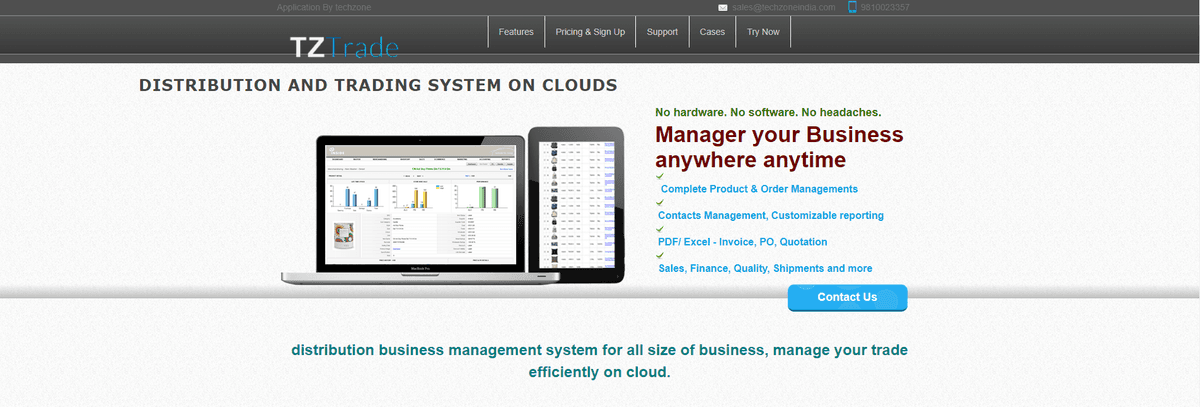
Task: Open the Features menu item
Action: [516, 32]
